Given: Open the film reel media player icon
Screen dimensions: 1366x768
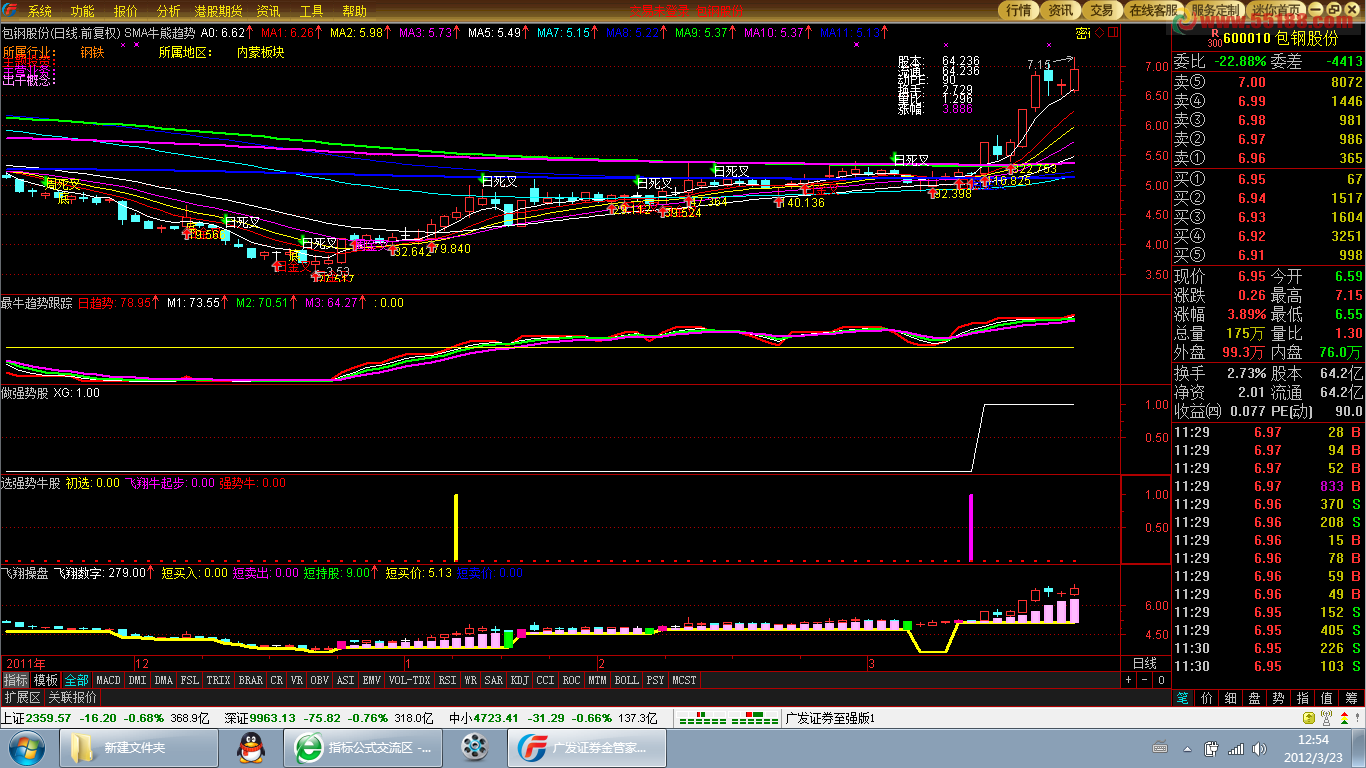Looking at the screenshot, I should (474, 747).
